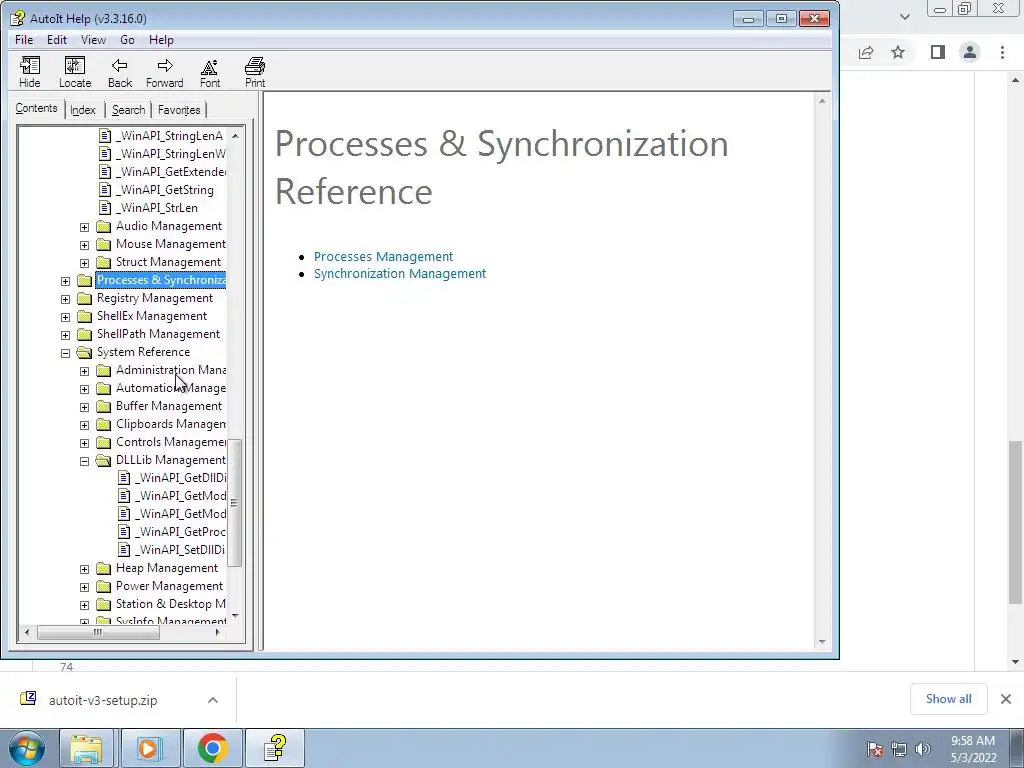This screenshot has width=1024, height=768.
Task: Open the Chrome profile avatar
Action: [x=970, y=52]
